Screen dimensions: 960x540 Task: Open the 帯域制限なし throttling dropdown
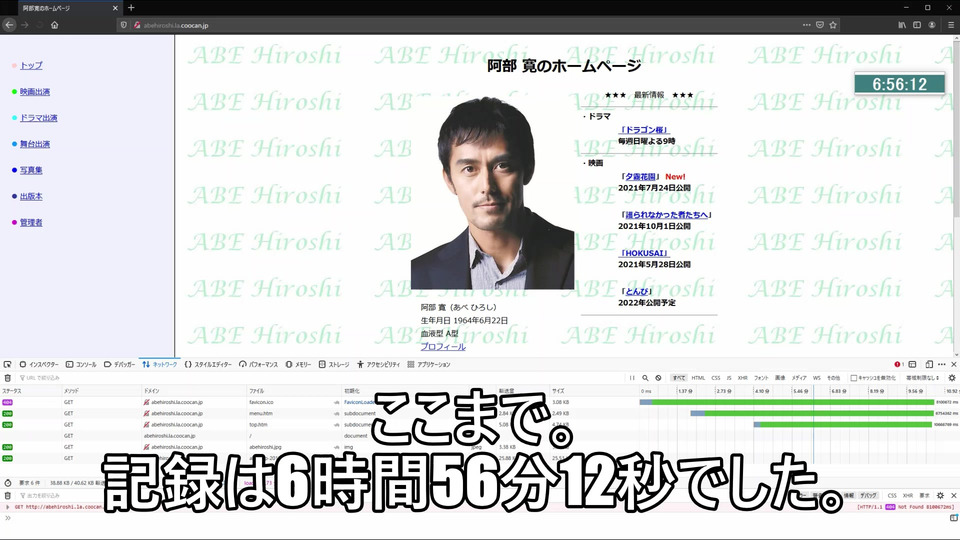923,378
